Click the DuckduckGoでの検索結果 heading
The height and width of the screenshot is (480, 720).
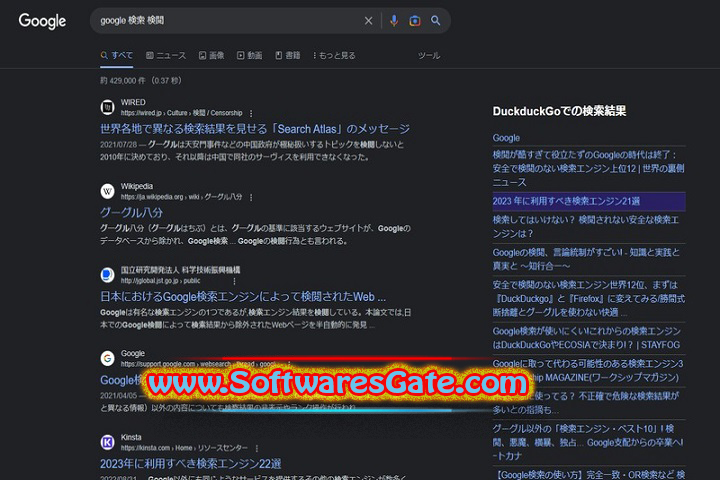[x=559, y=111]
